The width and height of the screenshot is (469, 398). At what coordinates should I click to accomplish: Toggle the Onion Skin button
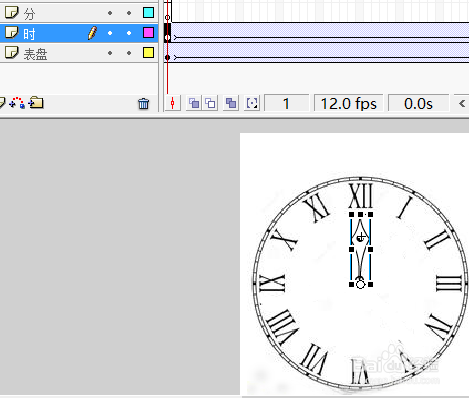click(x=194, y=103)
